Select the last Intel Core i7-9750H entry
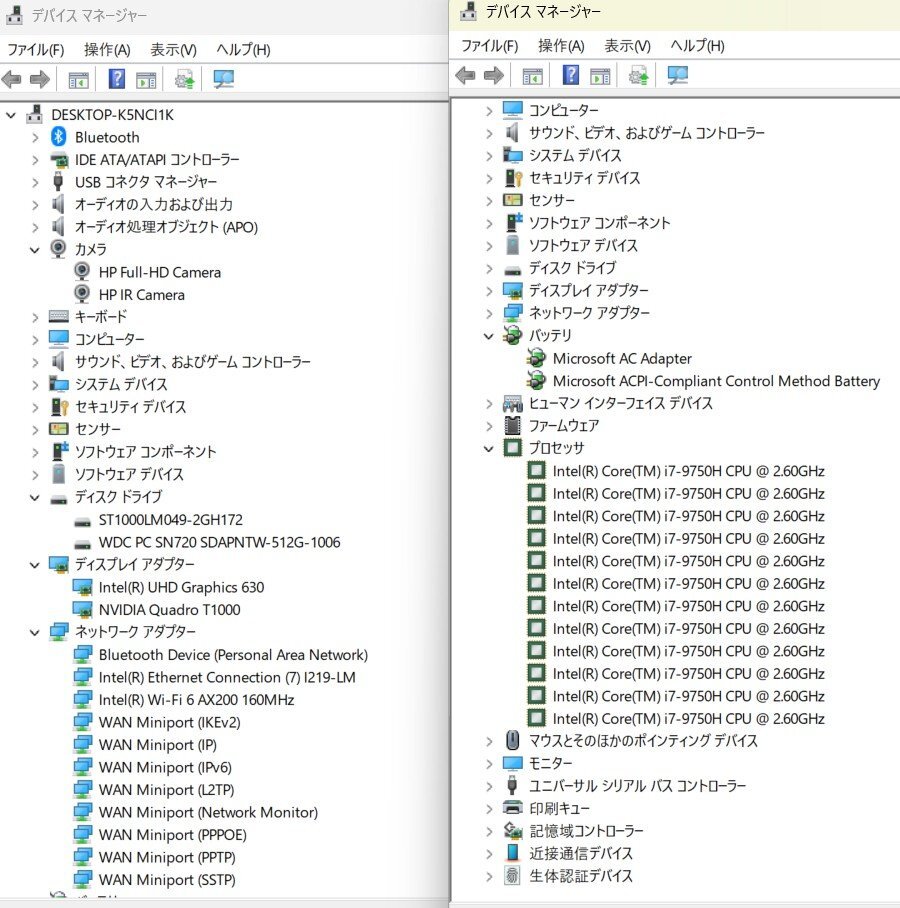 pyautogui.click(x=688, y=719)
